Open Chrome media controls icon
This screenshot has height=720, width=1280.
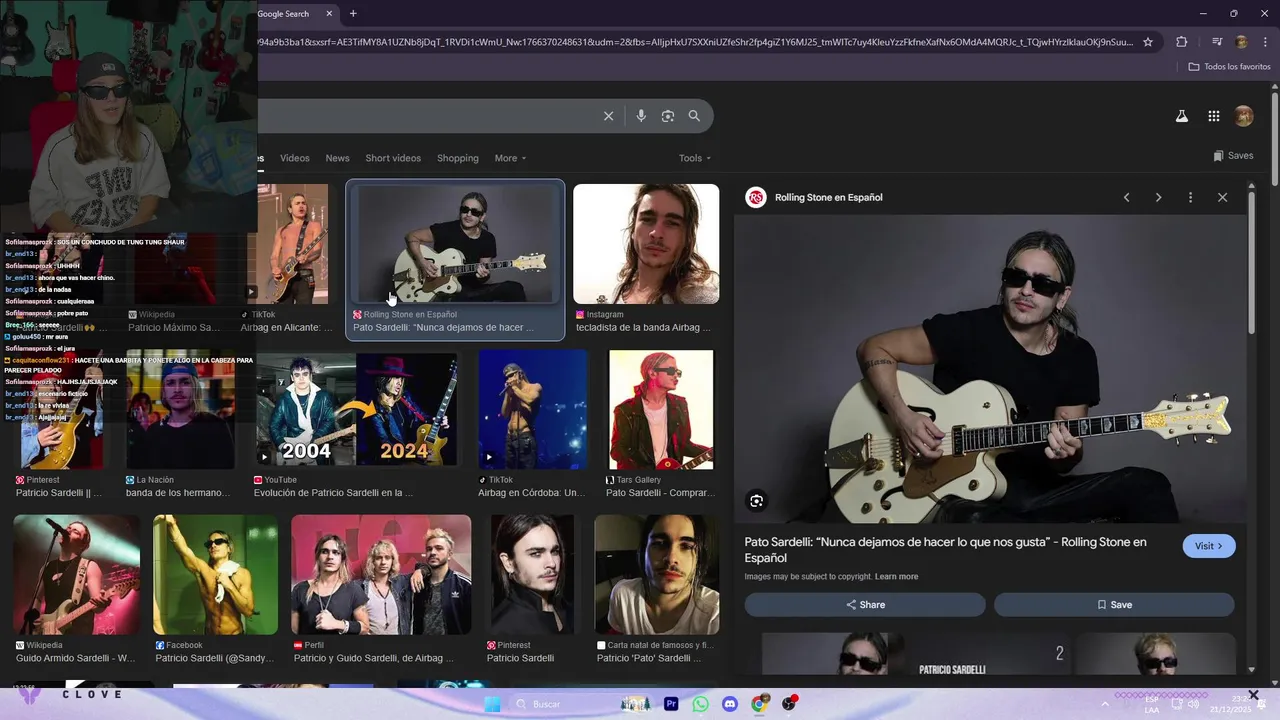(1217, 42)
